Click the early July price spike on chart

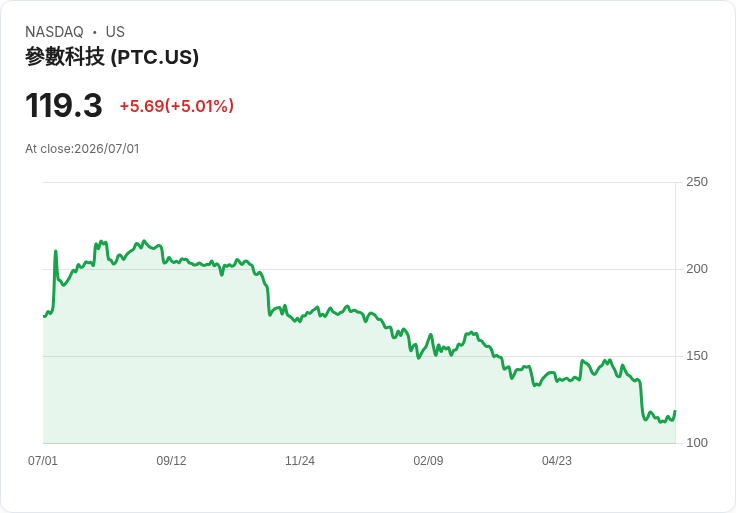56,252
